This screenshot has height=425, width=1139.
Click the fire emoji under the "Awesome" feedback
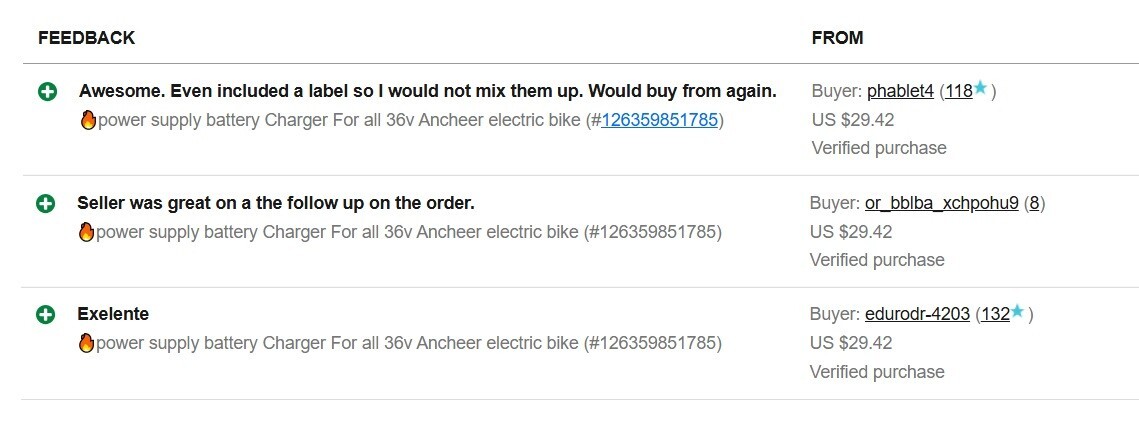88,121
